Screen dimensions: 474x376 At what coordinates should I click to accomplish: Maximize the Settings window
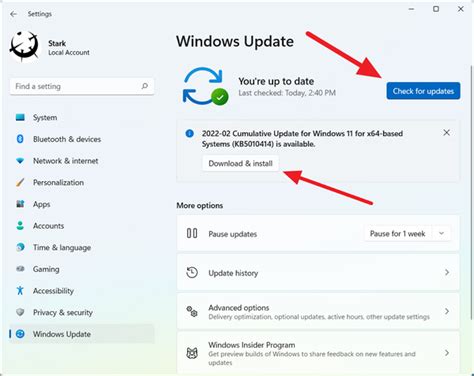click(436, 9)
